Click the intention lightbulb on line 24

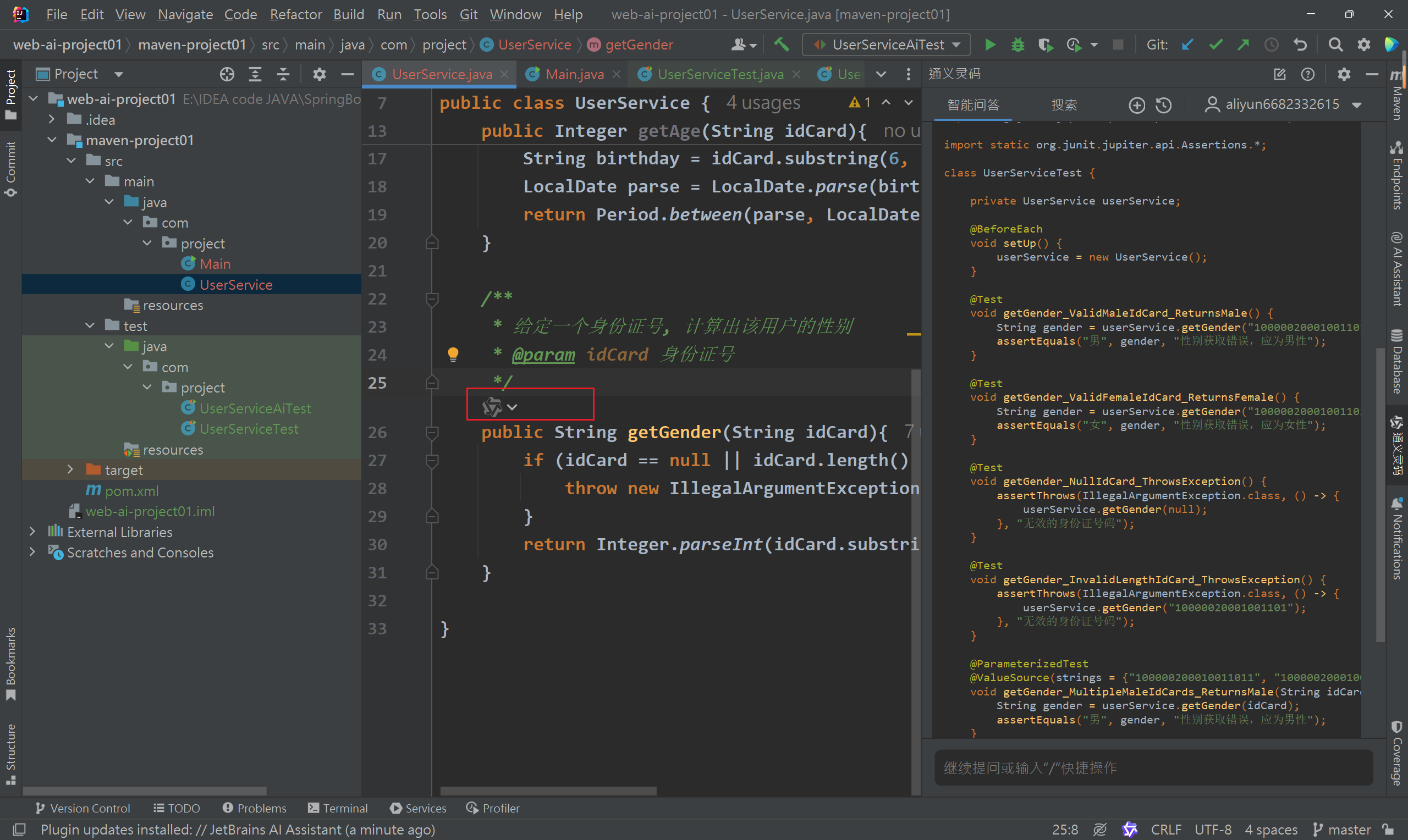tap(453, 355)
